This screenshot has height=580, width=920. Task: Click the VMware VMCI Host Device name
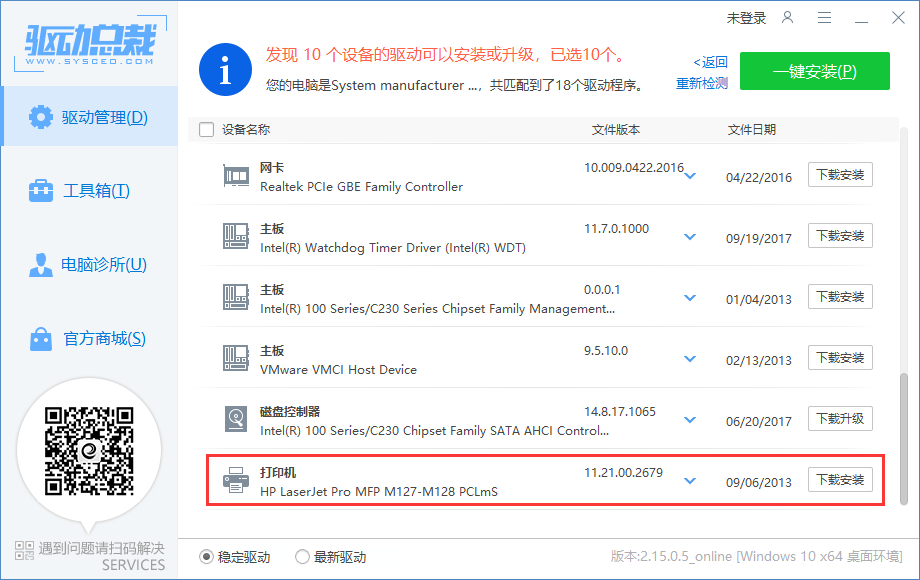(x=339, y=369)
